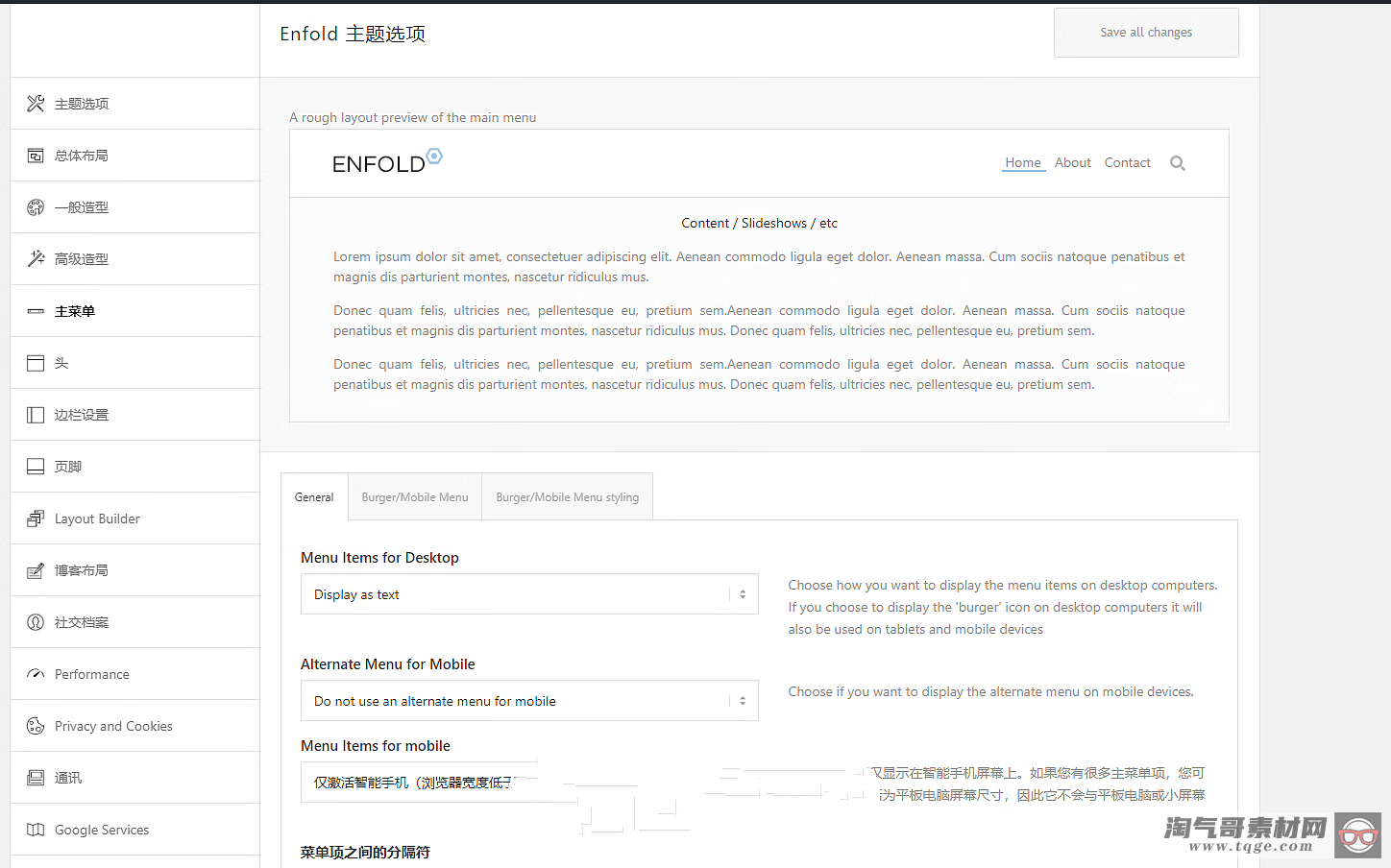This screenshot has height=868, width=1391.
Task: Click the 主题选项 tools icon in sidebar
Action: (x=36, y=104)
